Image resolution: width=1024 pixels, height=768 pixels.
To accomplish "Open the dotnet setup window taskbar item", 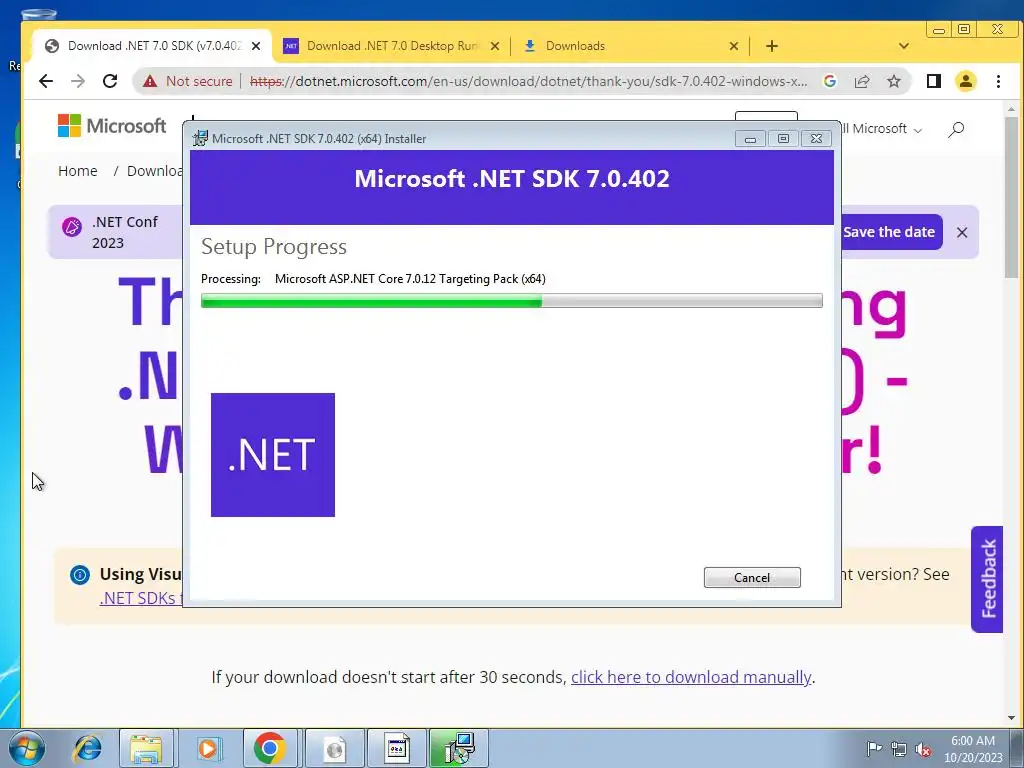I will click(x=396, y=748).
